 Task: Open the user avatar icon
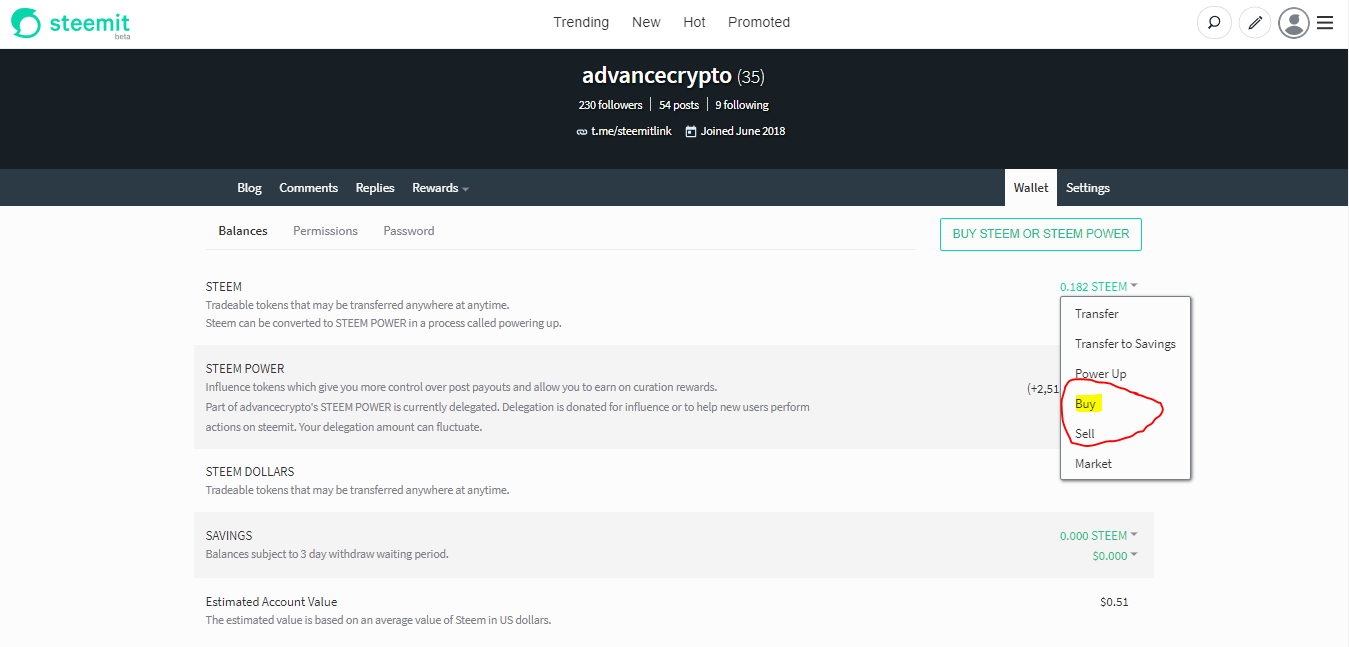(1294, 22)
